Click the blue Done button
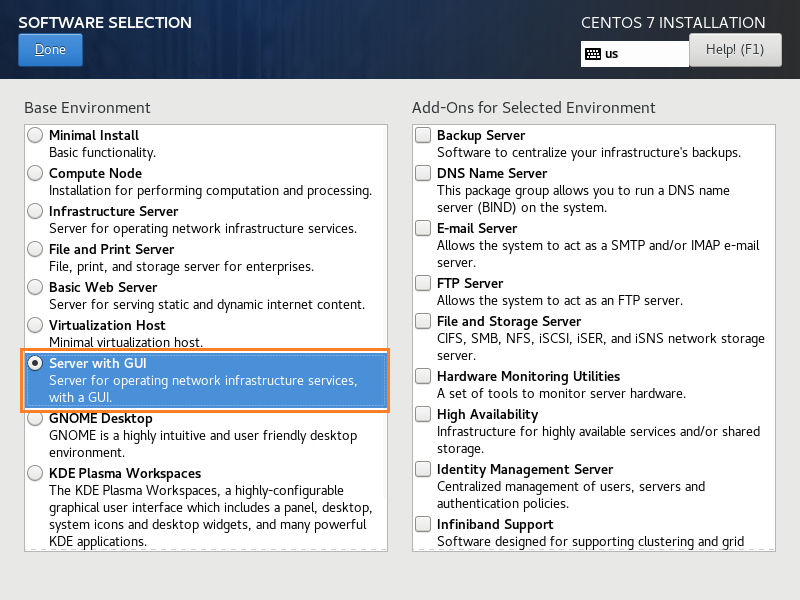800x600 pixels. coord(50,49)
